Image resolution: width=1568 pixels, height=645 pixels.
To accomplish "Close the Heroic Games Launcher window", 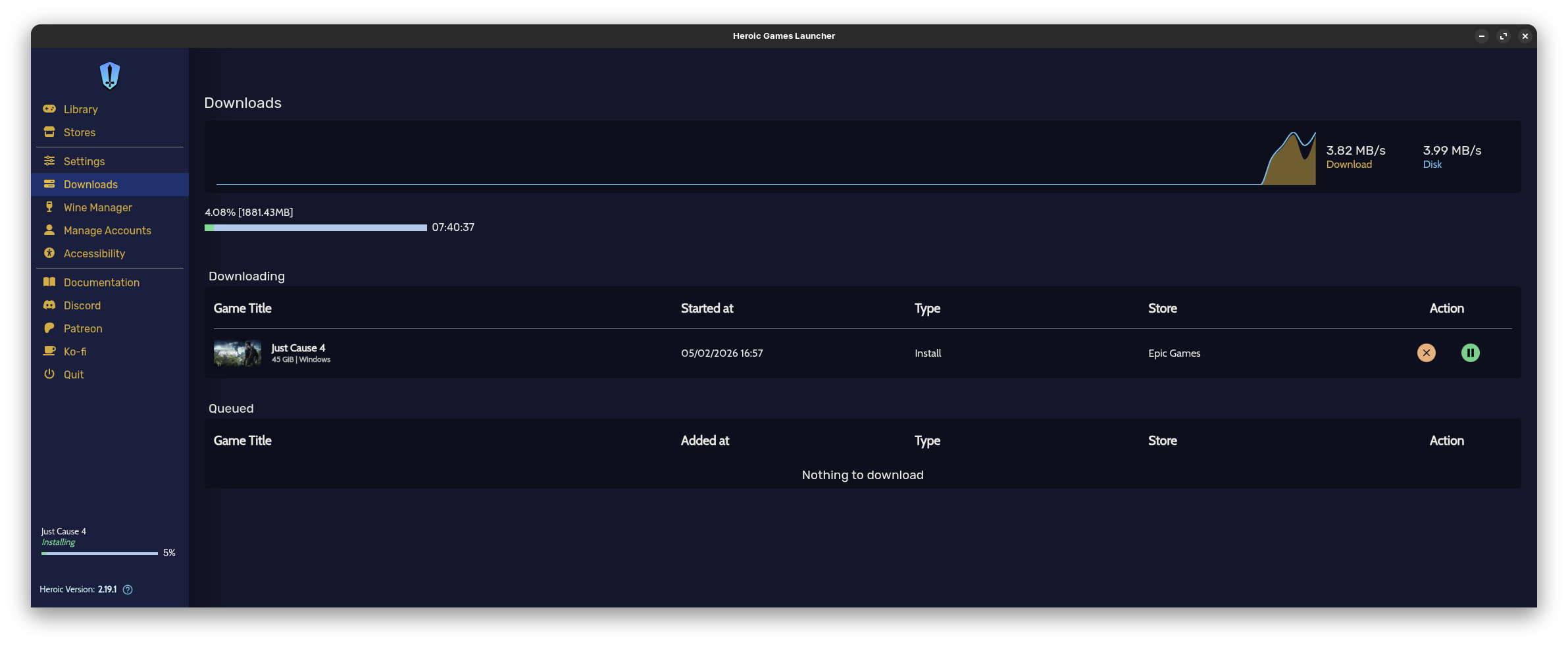I will coord(1525,36).
